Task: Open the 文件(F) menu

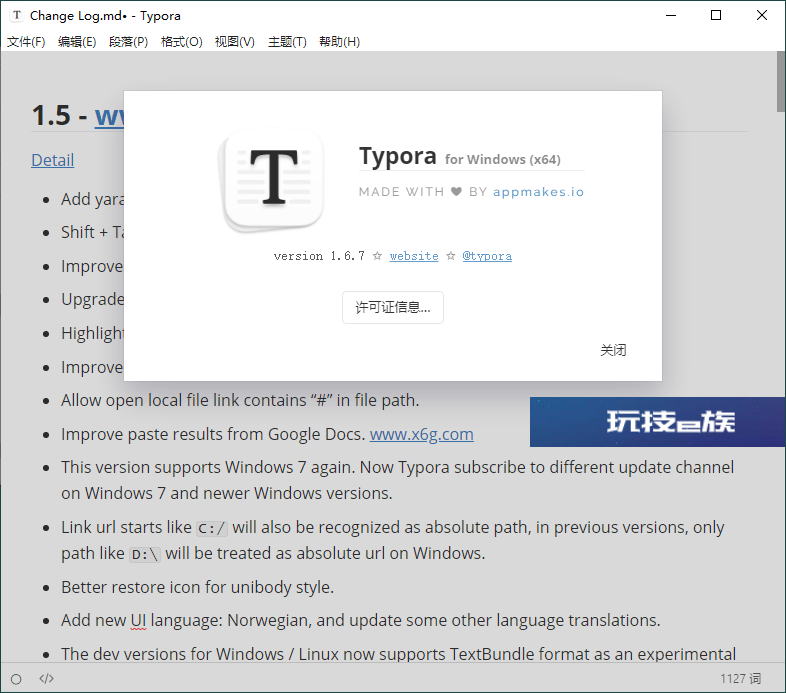Action: coord(26,42)
